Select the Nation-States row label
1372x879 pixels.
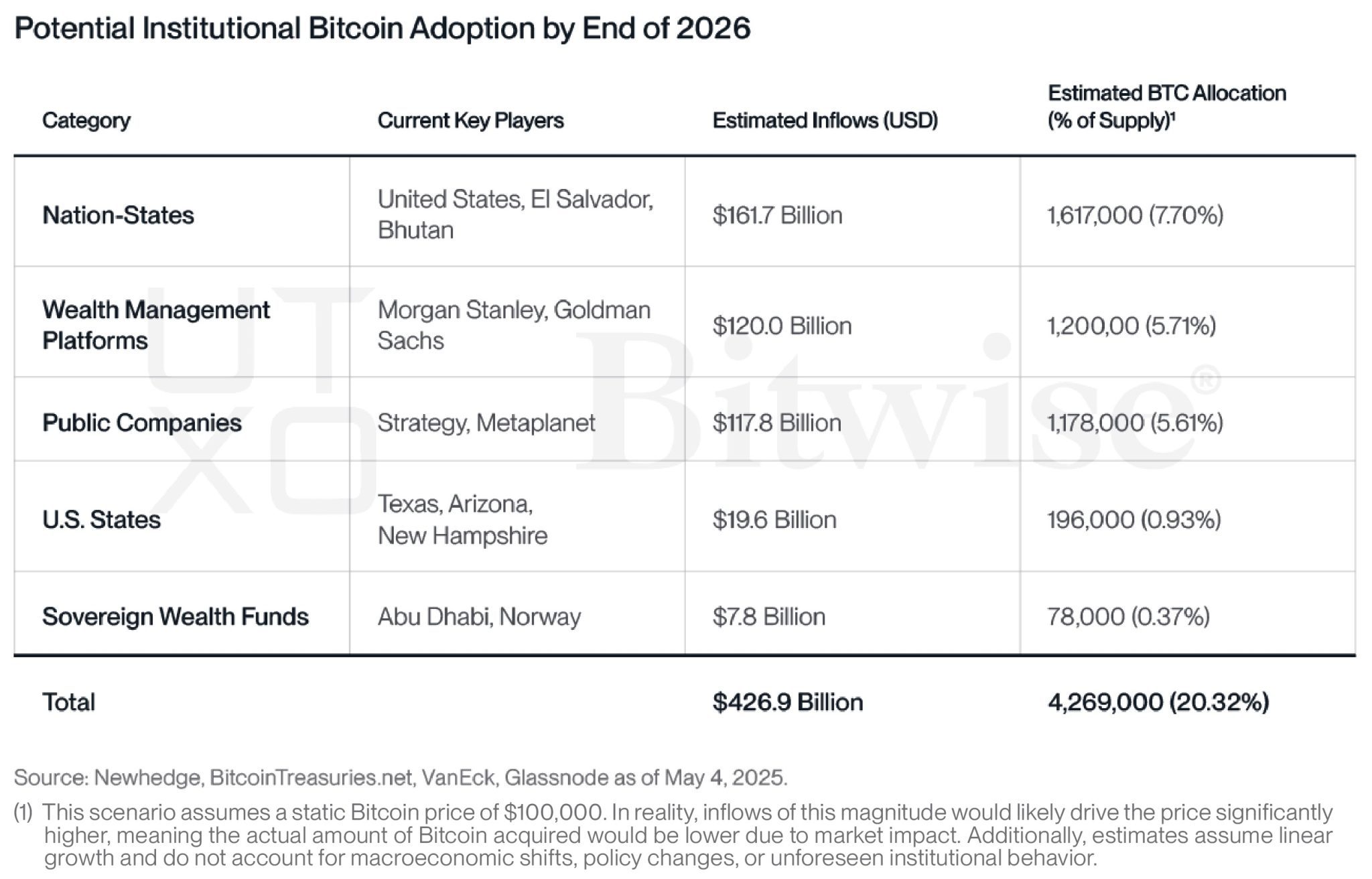(118, 215)
